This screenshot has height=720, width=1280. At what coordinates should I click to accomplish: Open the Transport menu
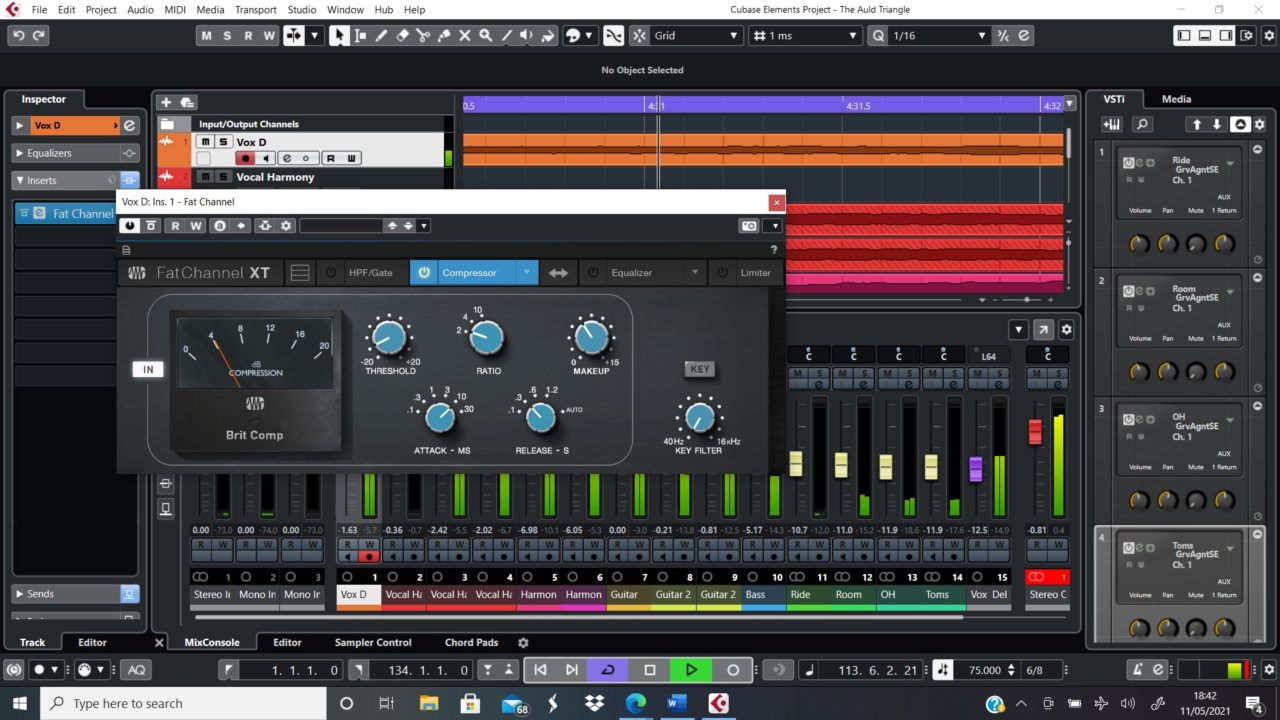(256, 9)
